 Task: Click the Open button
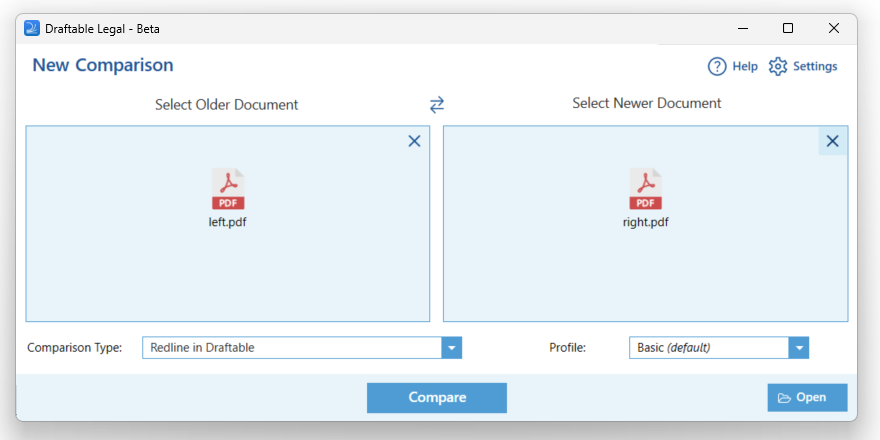click(808, 398)
